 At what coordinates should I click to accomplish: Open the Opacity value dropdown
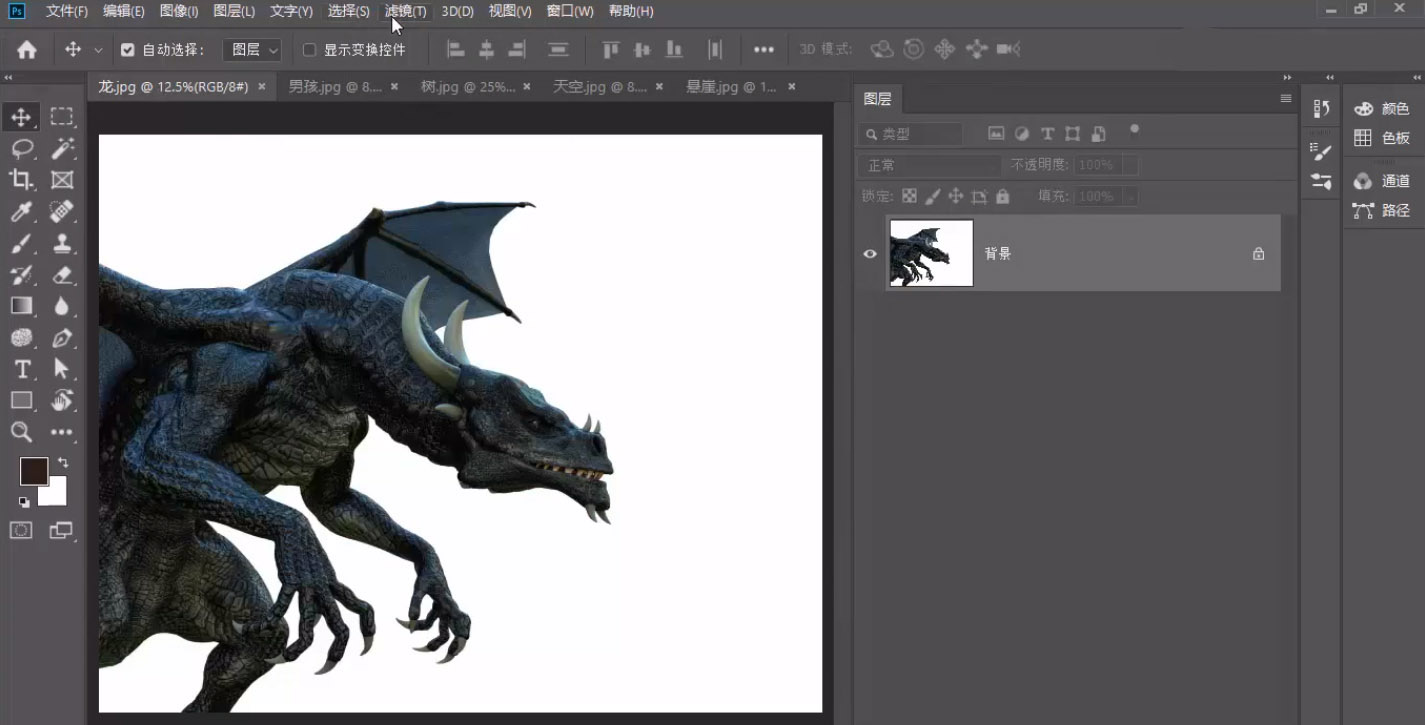(x=1130, y=165)
